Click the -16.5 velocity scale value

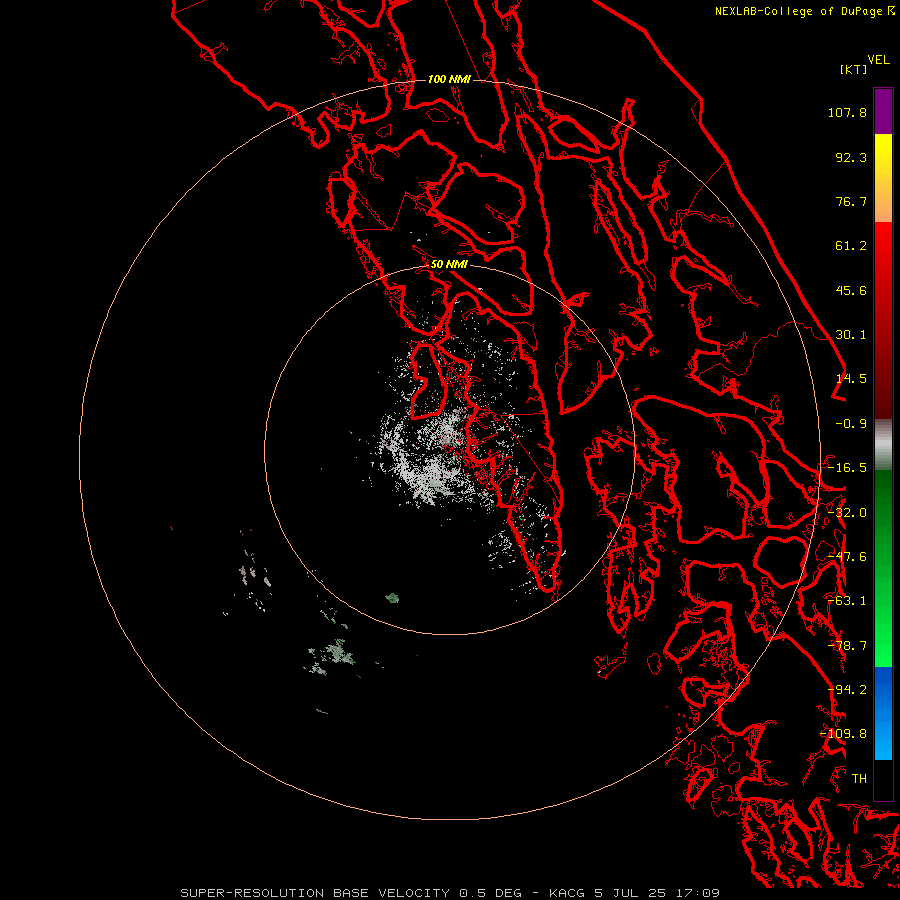coord(847,468)
